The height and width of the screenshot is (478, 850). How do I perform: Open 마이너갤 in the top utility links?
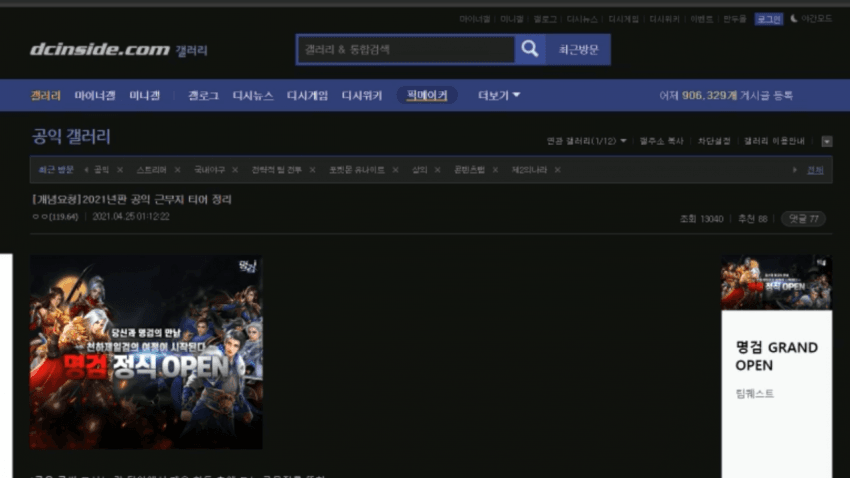pos(475,19)
